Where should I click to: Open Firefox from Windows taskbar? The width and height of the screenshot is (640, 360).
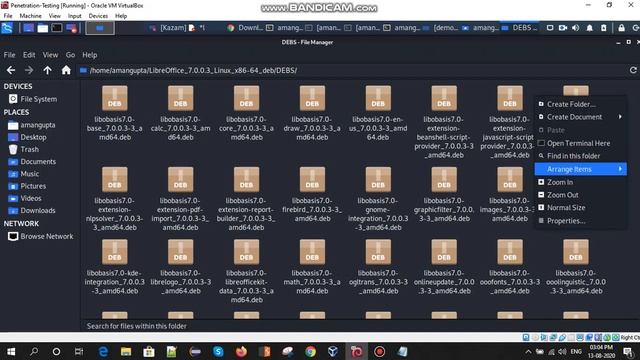click(x=241, y=351)
